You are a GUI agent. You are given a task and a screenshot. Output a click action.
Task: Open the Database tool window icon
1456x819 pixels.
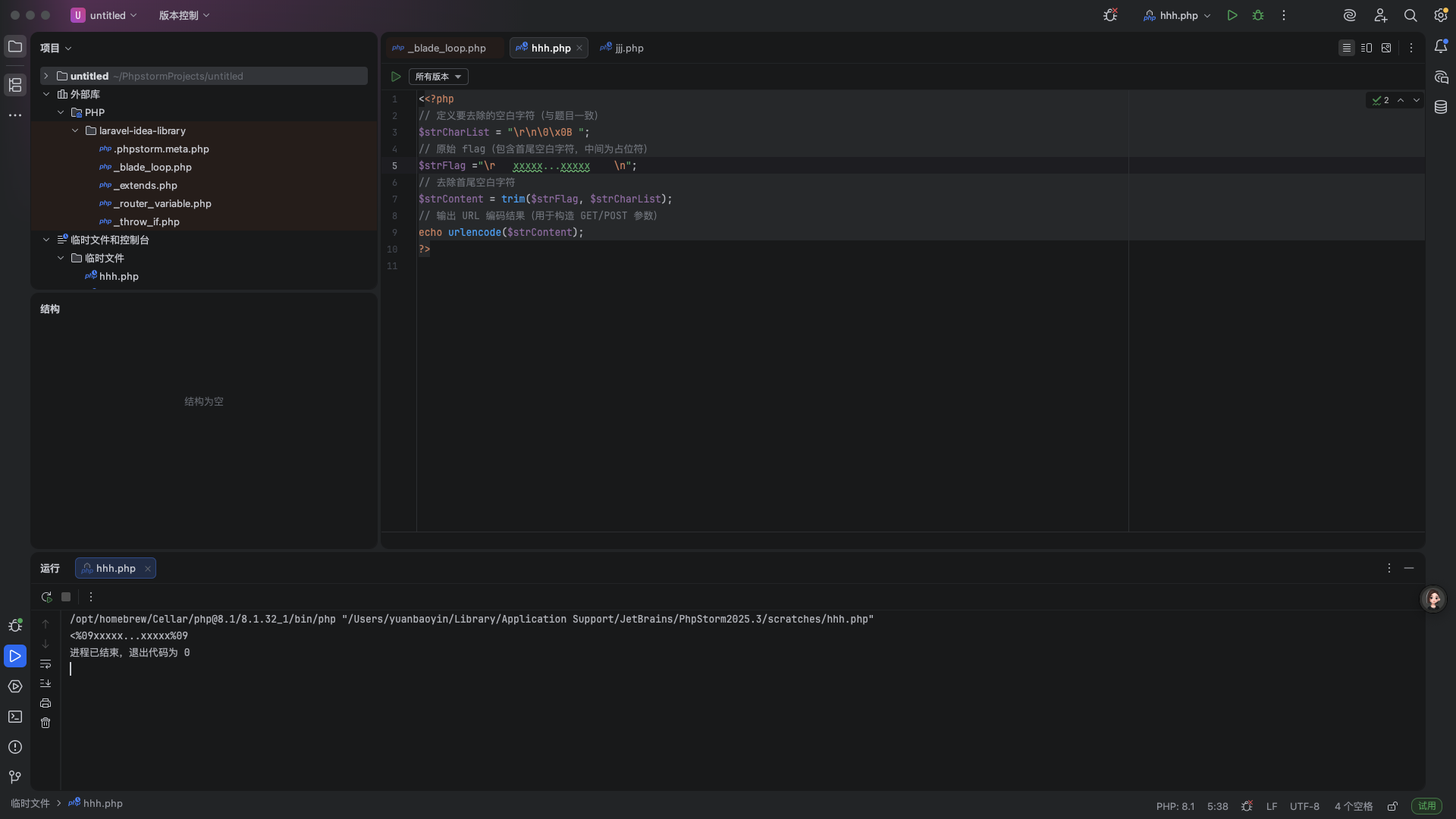[x=1441, y=107]
